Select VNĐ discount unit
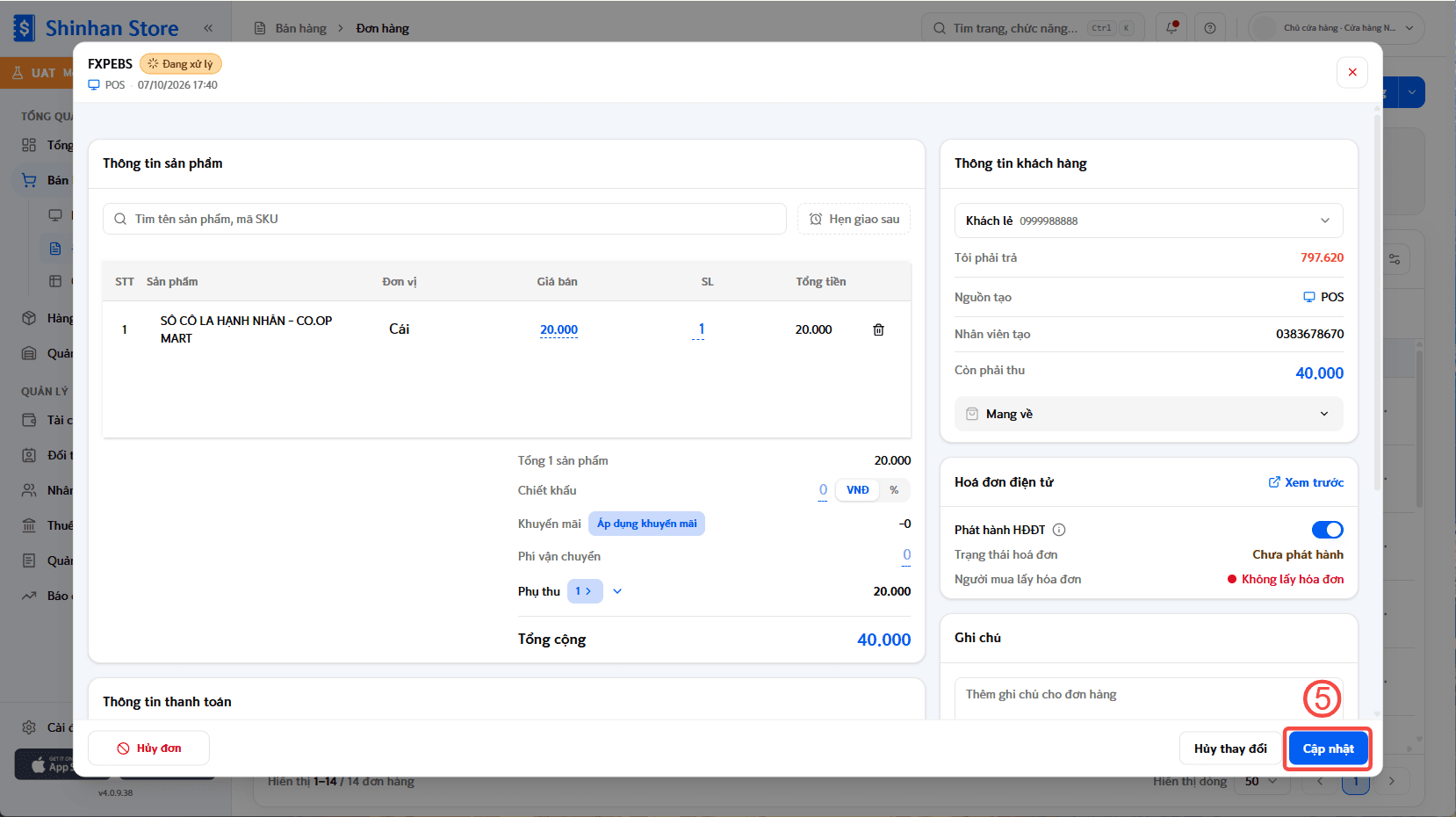 click(x=858, y=490)
